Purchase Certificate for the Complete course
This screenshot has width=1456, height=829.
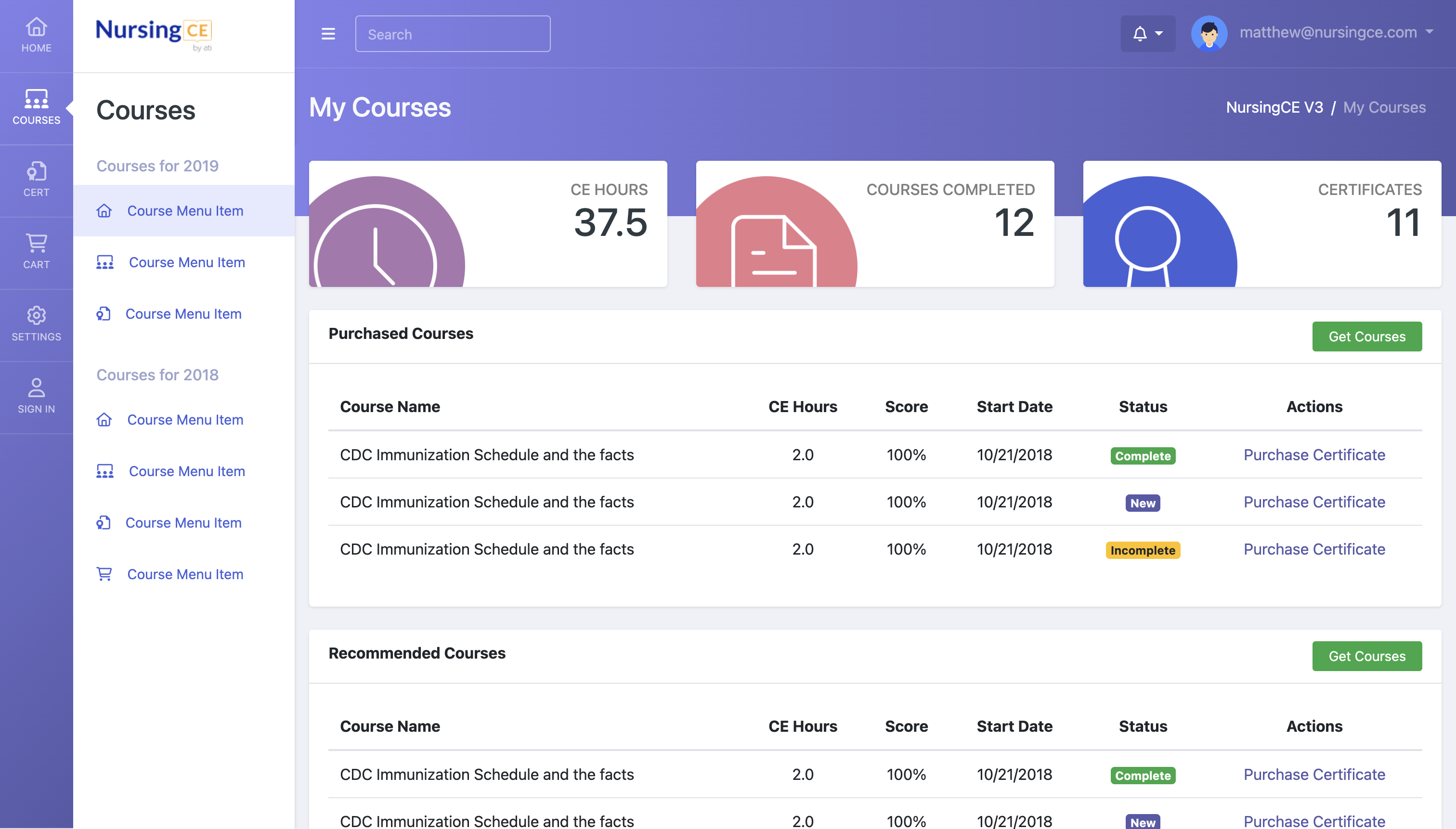click(1314, 454)
